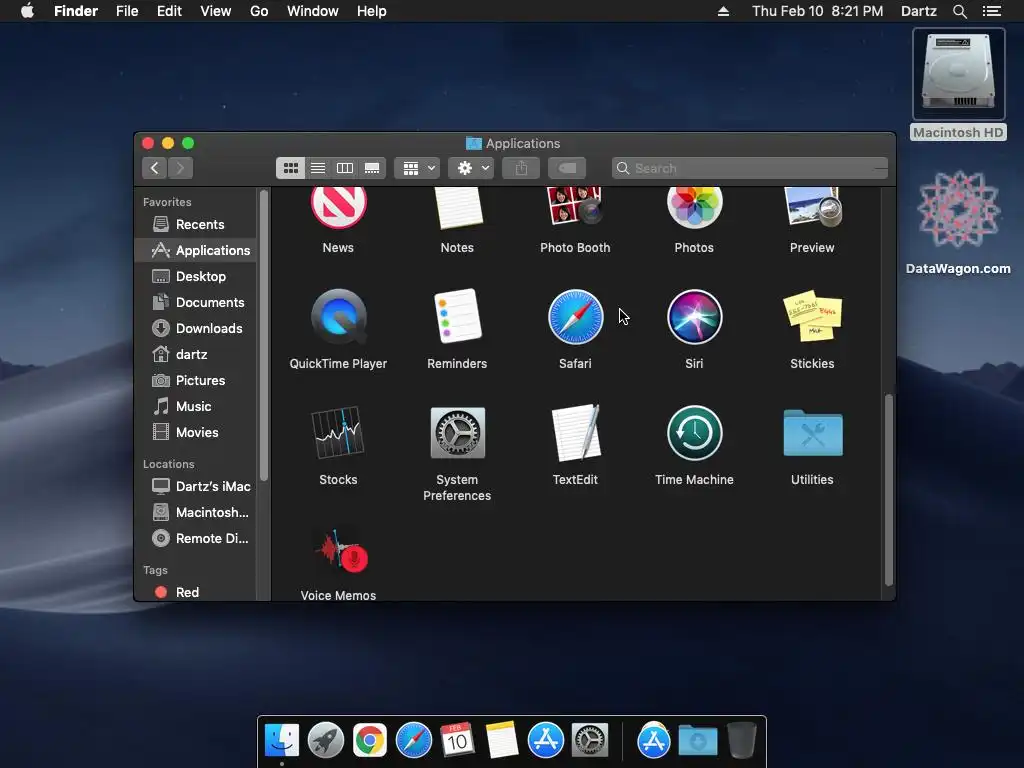Screen dimensions: 1024x768
Task: Go forward in Finder history
Action: pyautogui.click(x=181, y=168)
